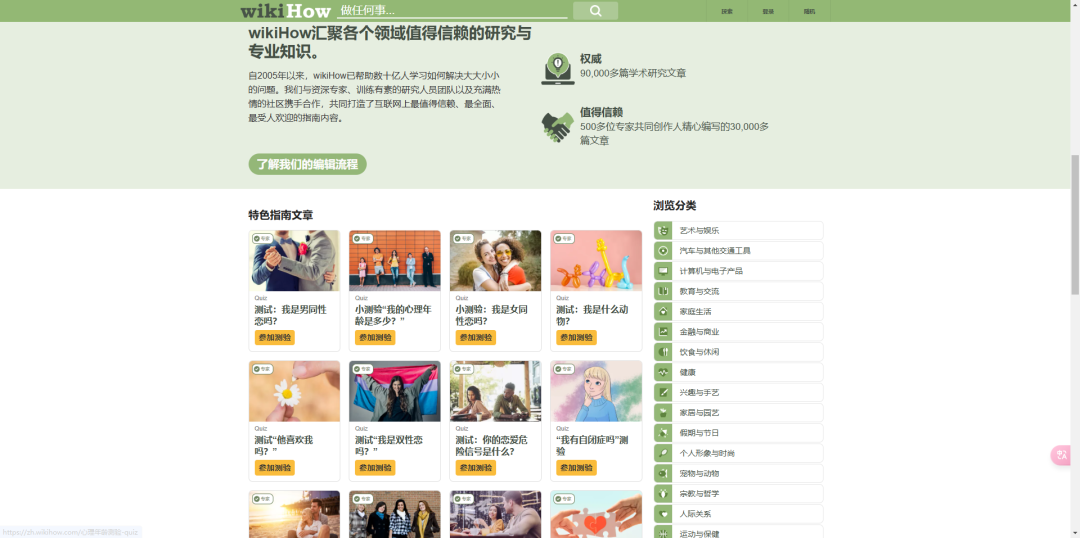Click the 专家 badge on balloon animal card
1080x538 pixels.
[x=563, y=238]
